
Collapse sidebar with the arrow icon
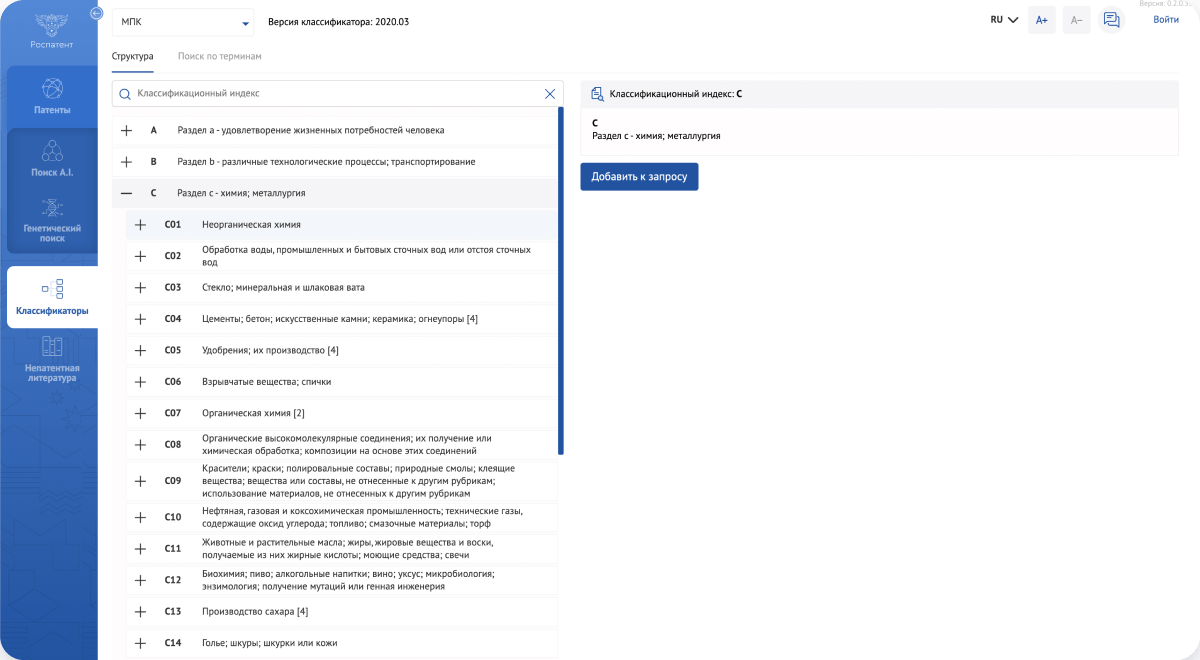coord(96,13)
